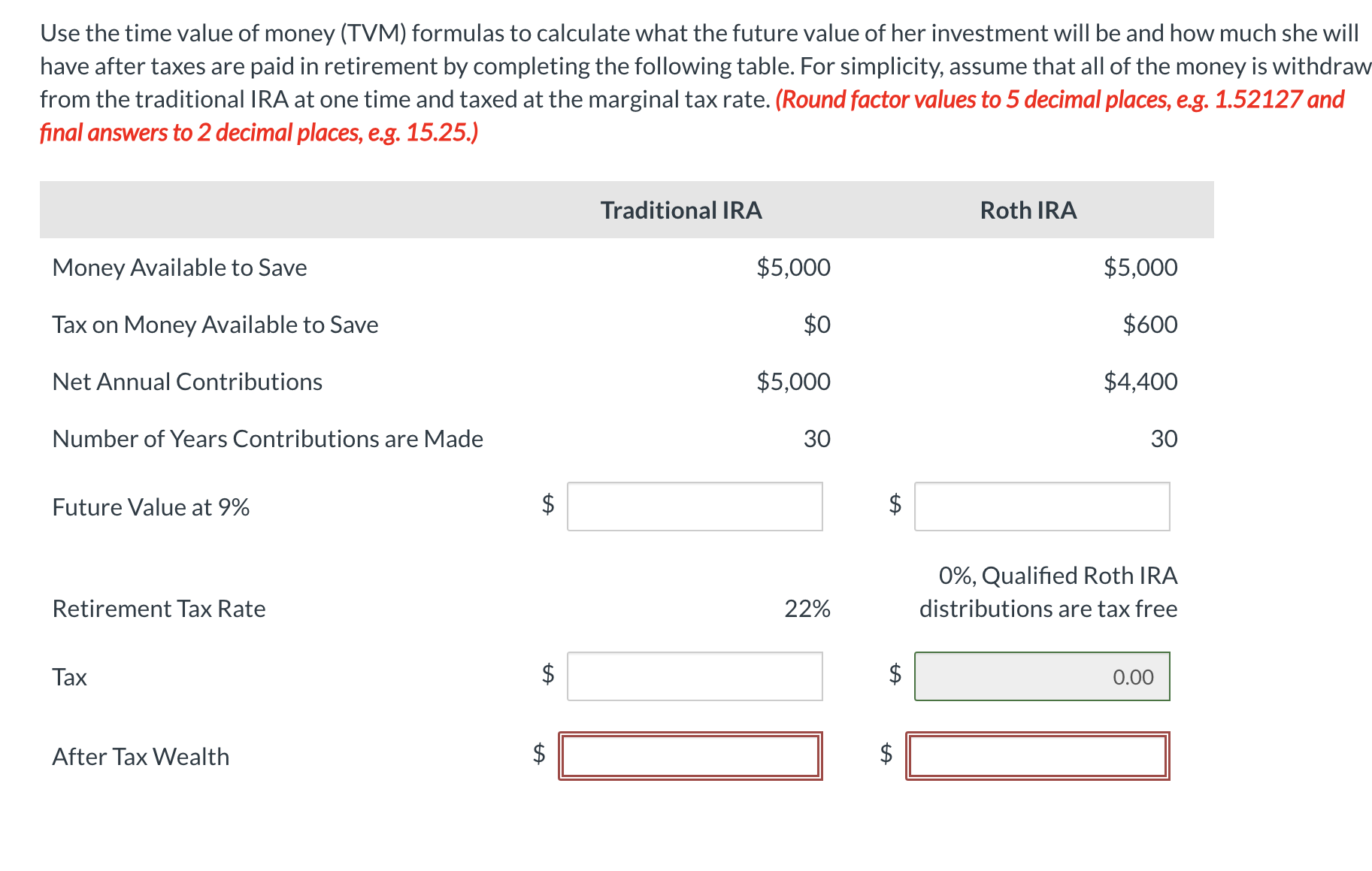Image resolution: width=1372 pixels, height=871 pixels.
Task: Click the Traditional IRA Future Value input
Action: (x=694, y=507)
